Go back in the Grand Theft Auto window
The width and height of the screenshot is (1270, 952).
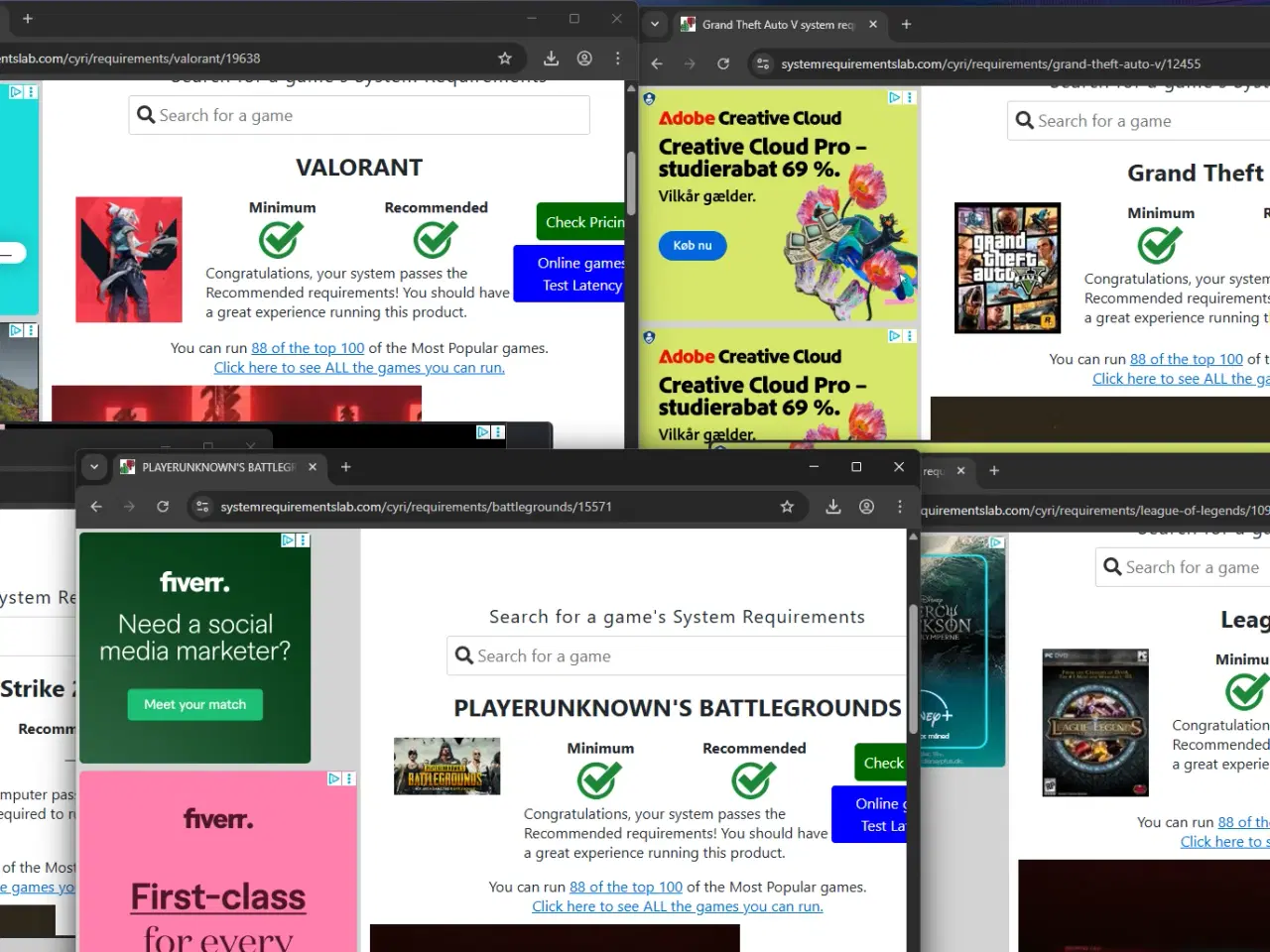click(657, 63)
